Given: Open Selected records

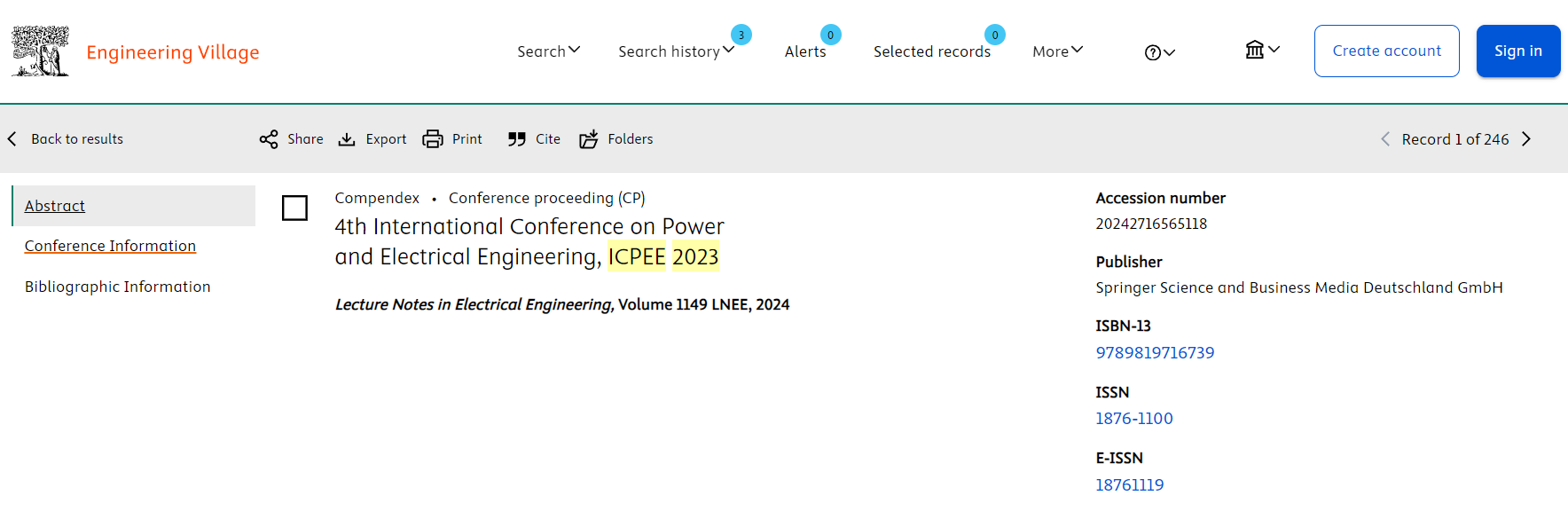Looking at the screenshot, I should [932, 51].
